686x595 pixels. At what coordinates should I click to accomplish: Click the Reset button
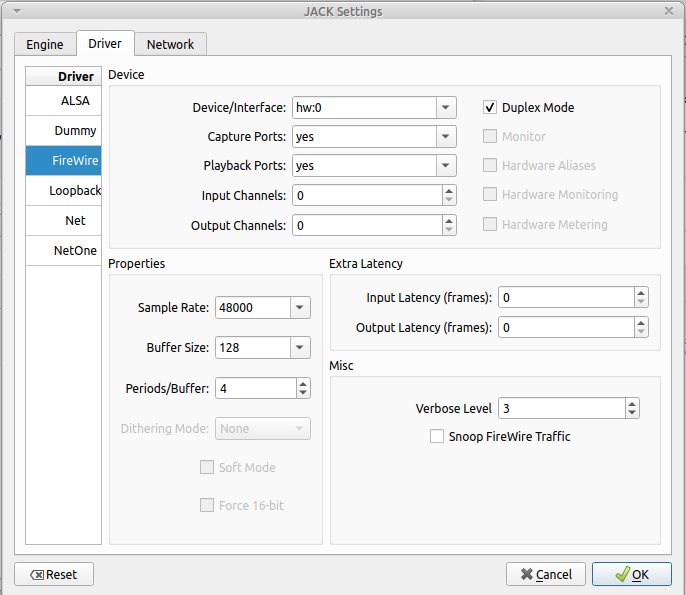pos(54,574)
